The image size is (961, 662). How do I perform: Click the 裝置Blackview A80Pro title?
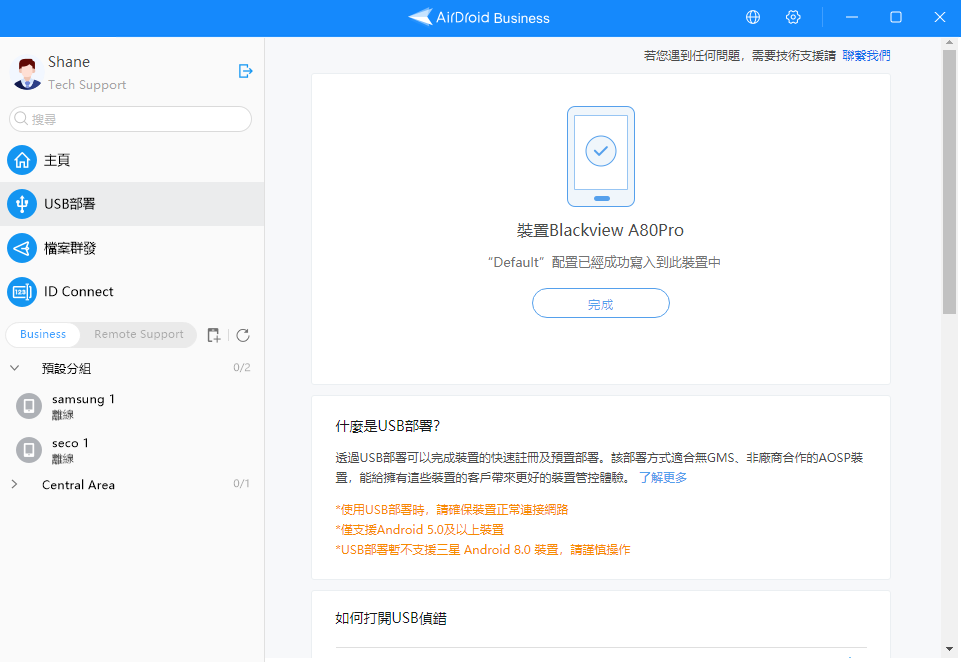(601, 230)
